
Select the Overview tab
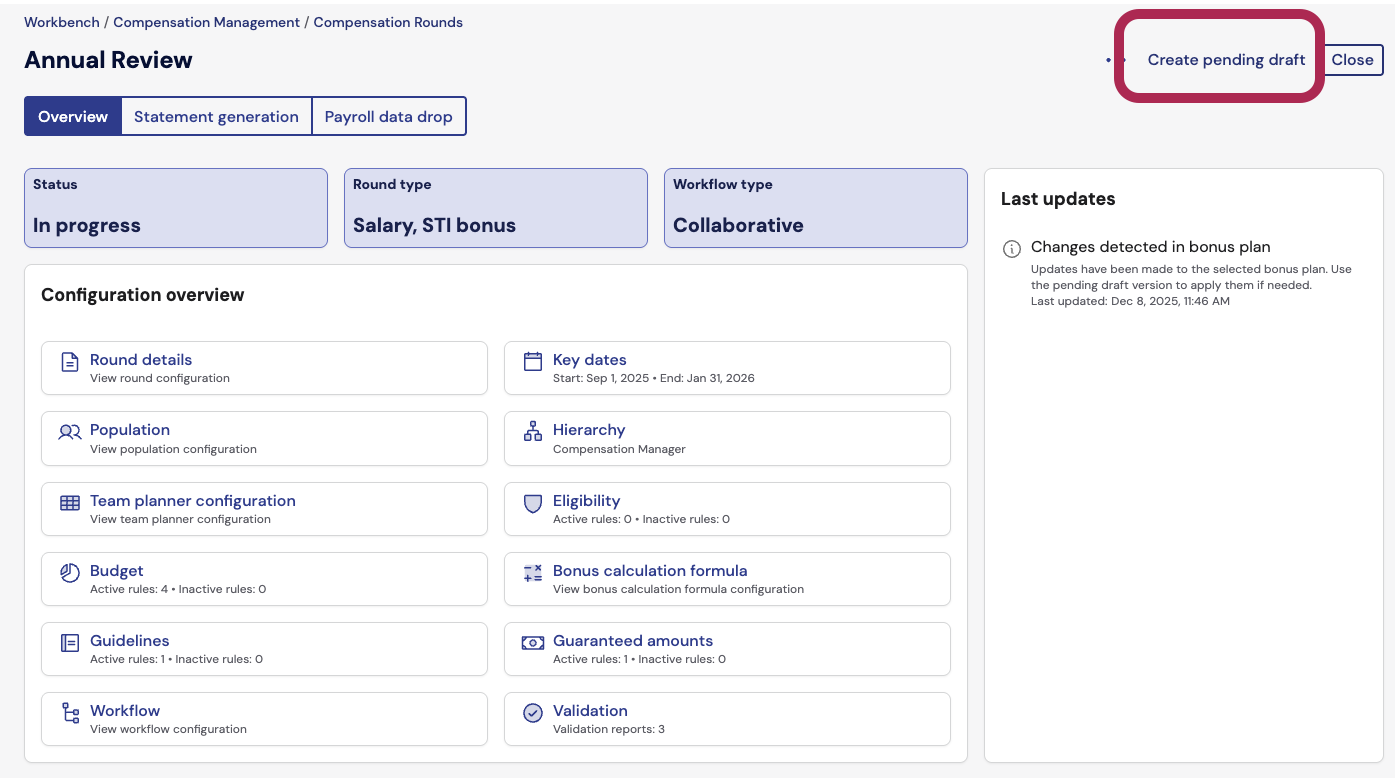[73, 117]
